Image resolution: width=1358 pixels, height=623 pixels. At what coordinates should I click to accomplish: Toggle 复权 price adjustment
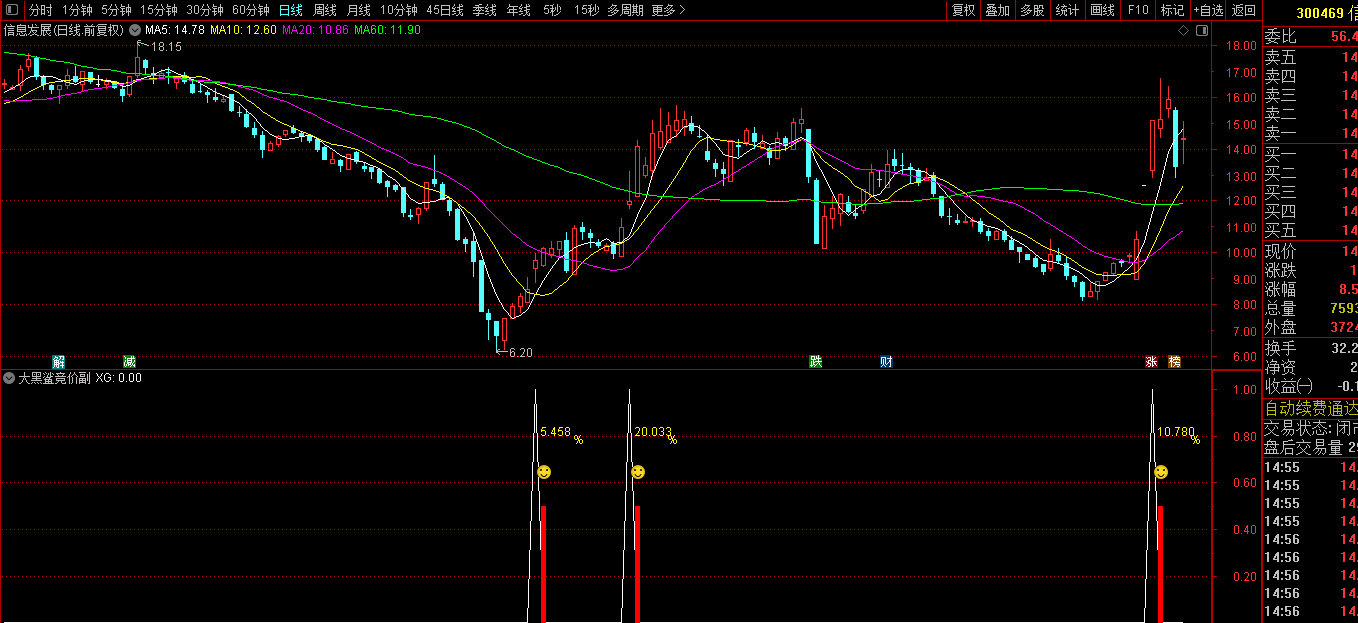963,10
